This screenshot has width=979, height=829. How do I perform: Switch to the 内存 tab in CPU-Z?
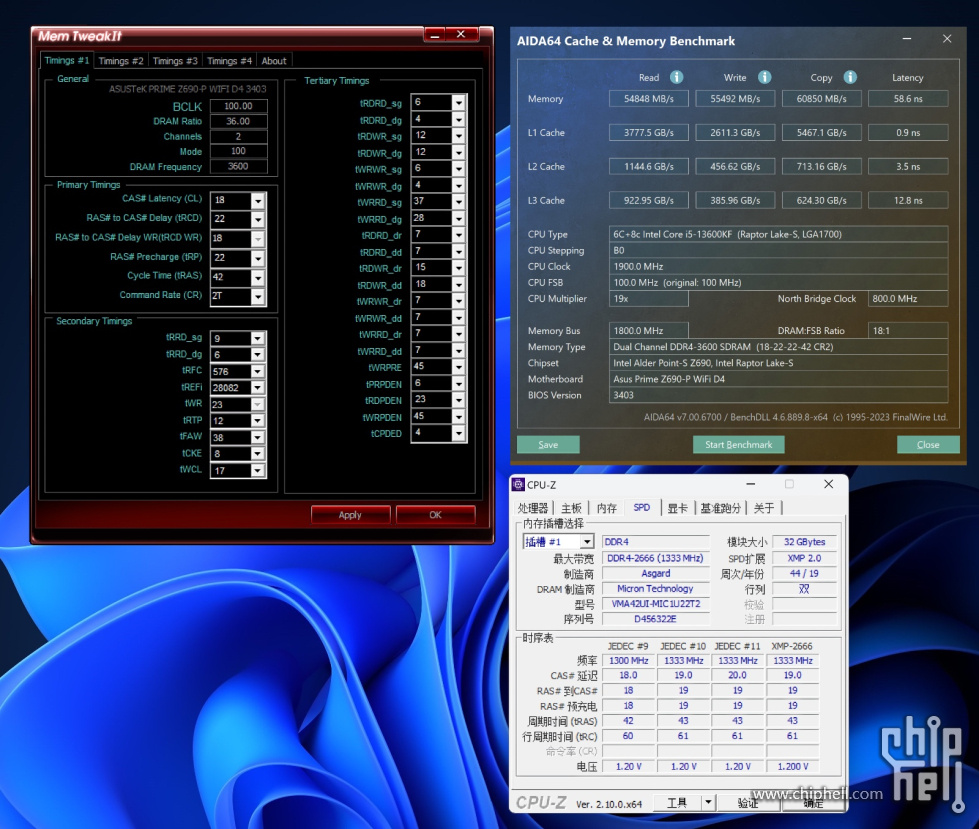click(606, 508)
